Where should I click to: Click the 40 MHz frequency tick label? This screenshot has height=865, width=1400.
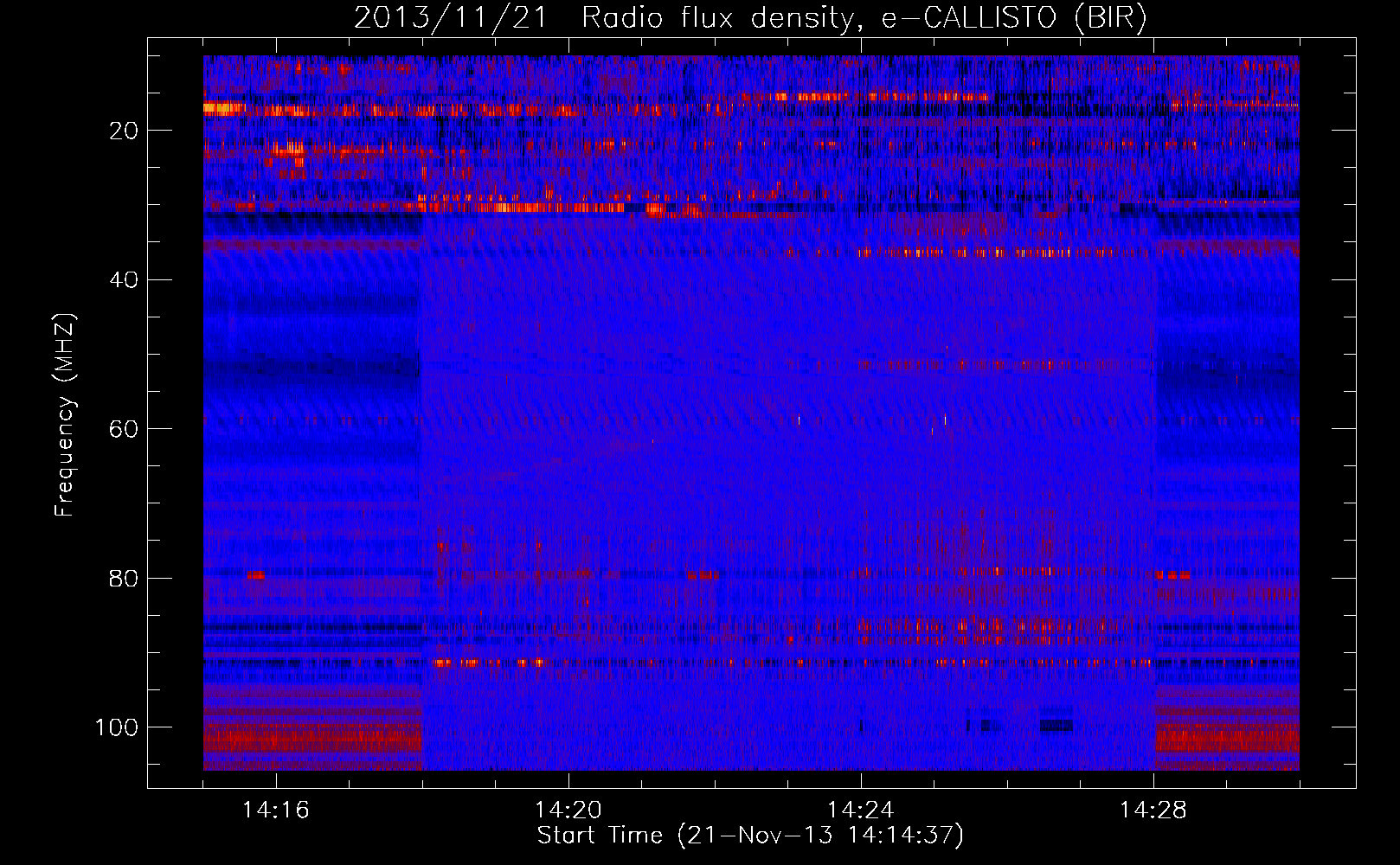(125, 280)
